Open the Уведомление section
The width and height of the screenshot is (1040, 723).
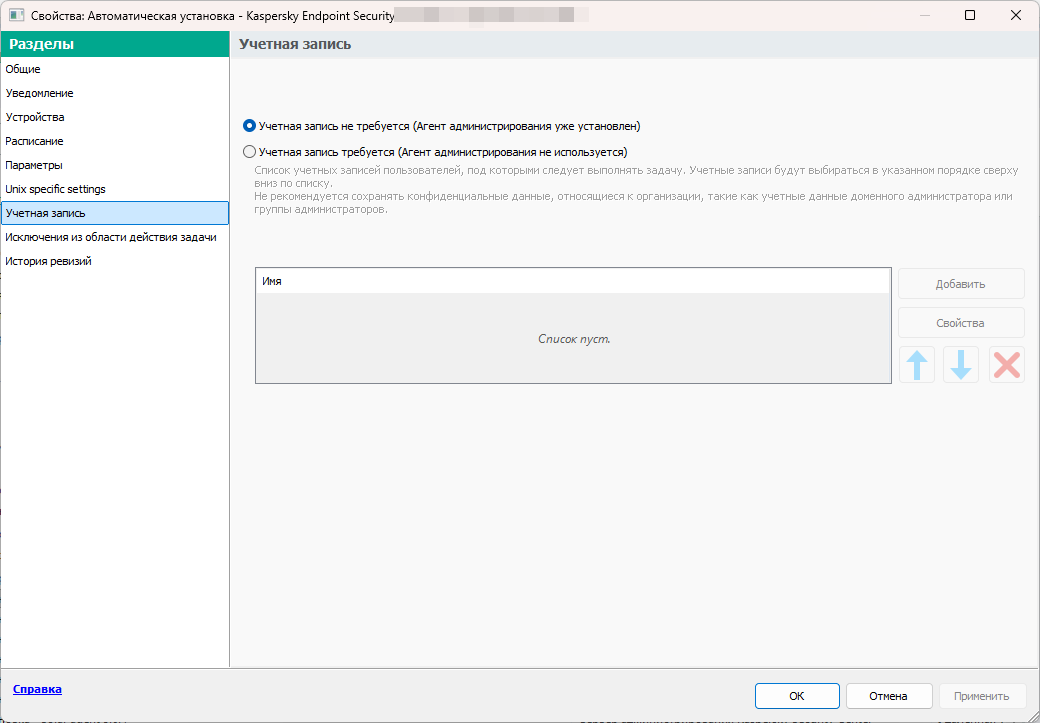click(x=39, y=93)
